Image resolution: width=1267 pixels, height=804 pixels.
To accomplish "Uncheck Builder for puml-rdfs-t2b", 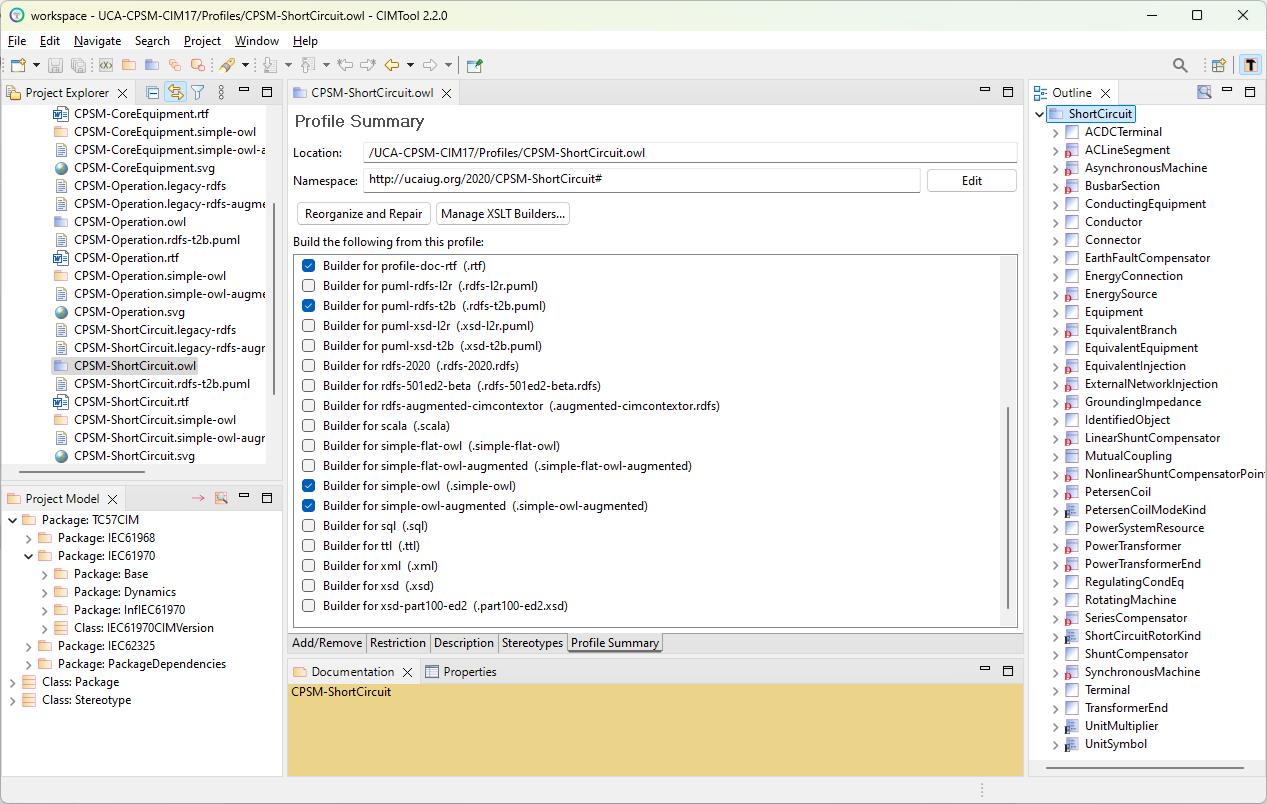I will (x=308, y=305).
